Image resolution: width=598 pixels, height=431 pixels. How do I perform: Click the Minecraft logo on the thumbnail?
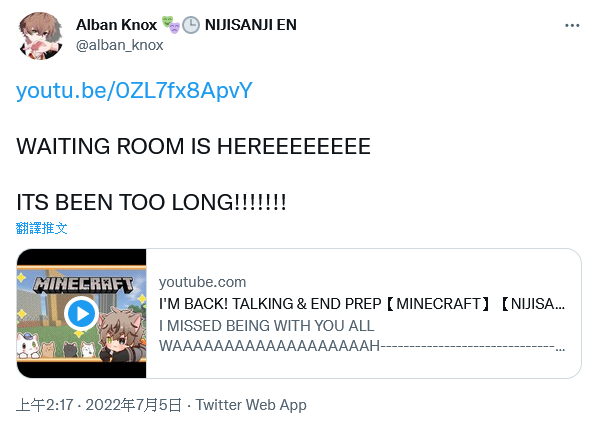tap(83, 285)
